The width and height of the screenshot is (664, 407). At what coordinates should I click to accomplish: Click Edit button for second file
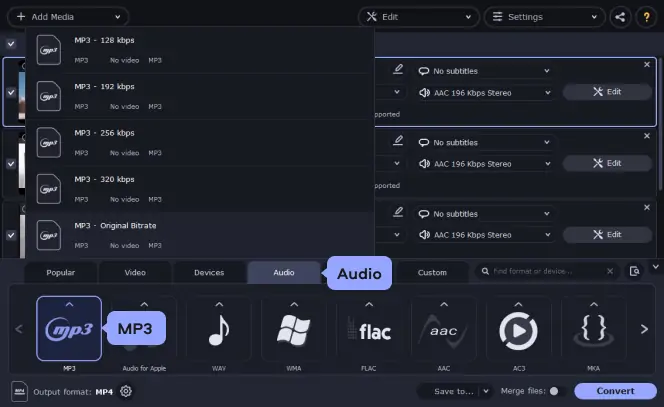click(x=607, y=163)
